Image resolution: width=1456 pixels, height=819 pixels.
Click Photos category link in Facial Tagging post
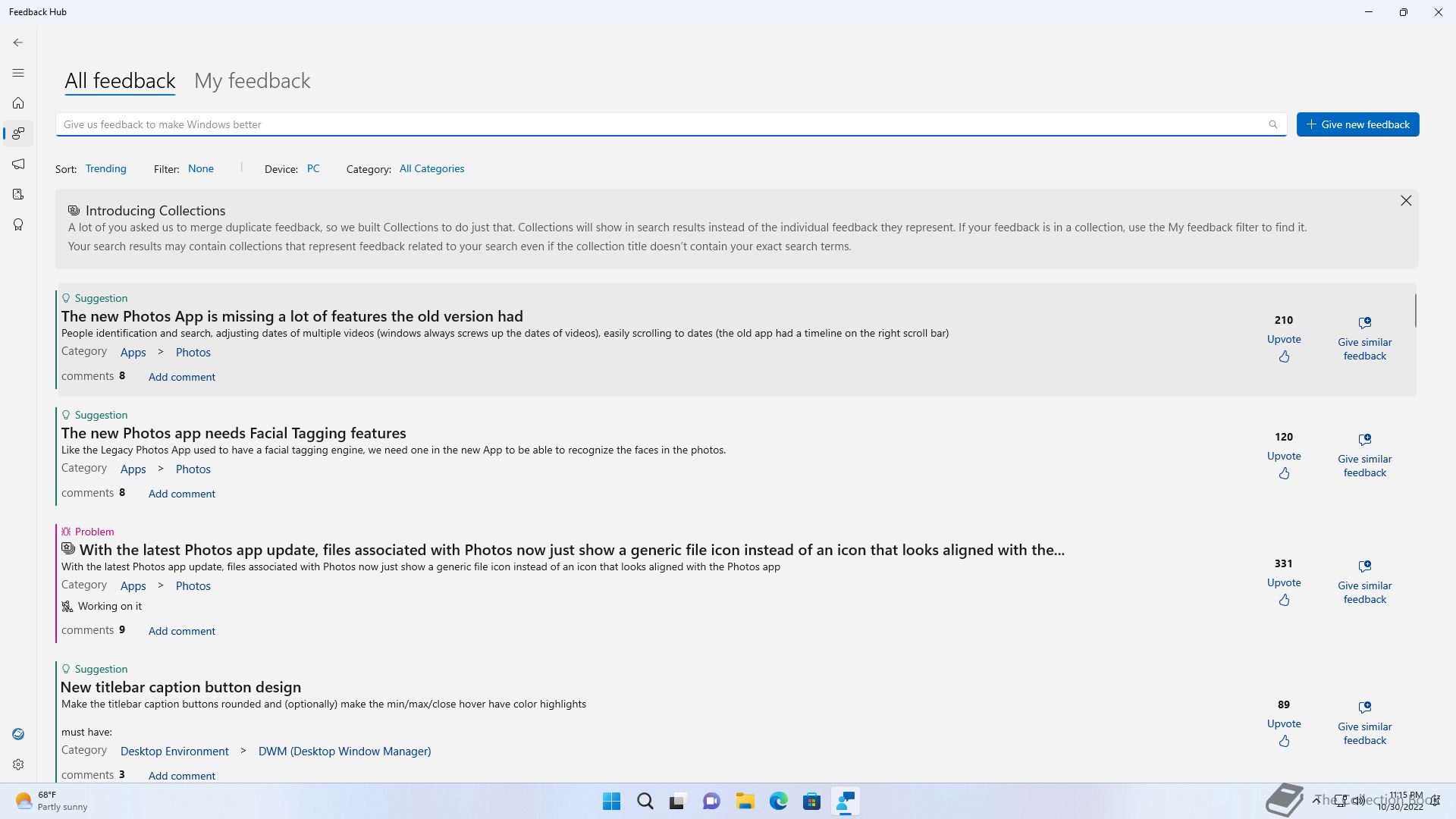pos(193,469)
